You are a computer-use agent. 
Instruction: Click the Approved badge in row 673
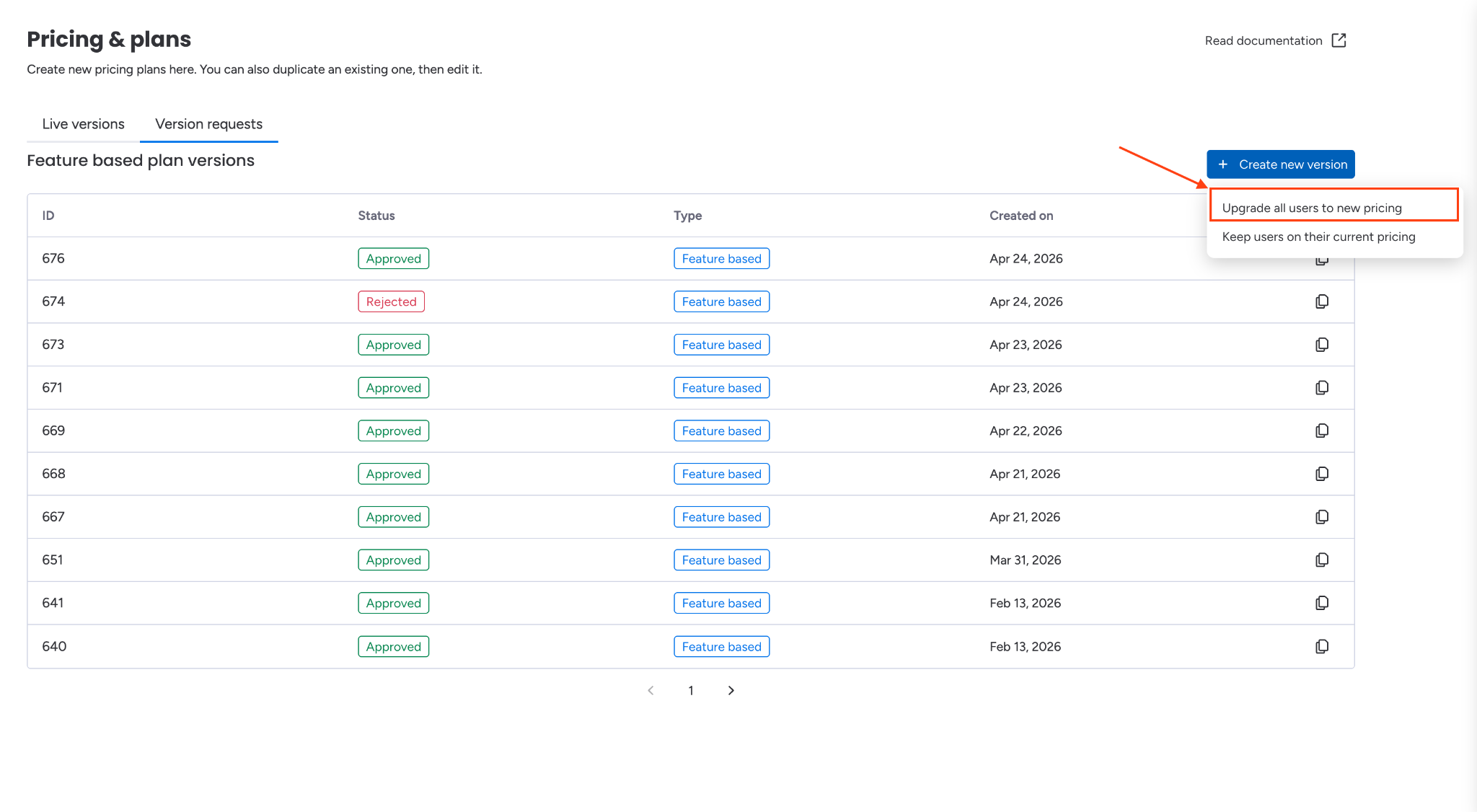393,345
